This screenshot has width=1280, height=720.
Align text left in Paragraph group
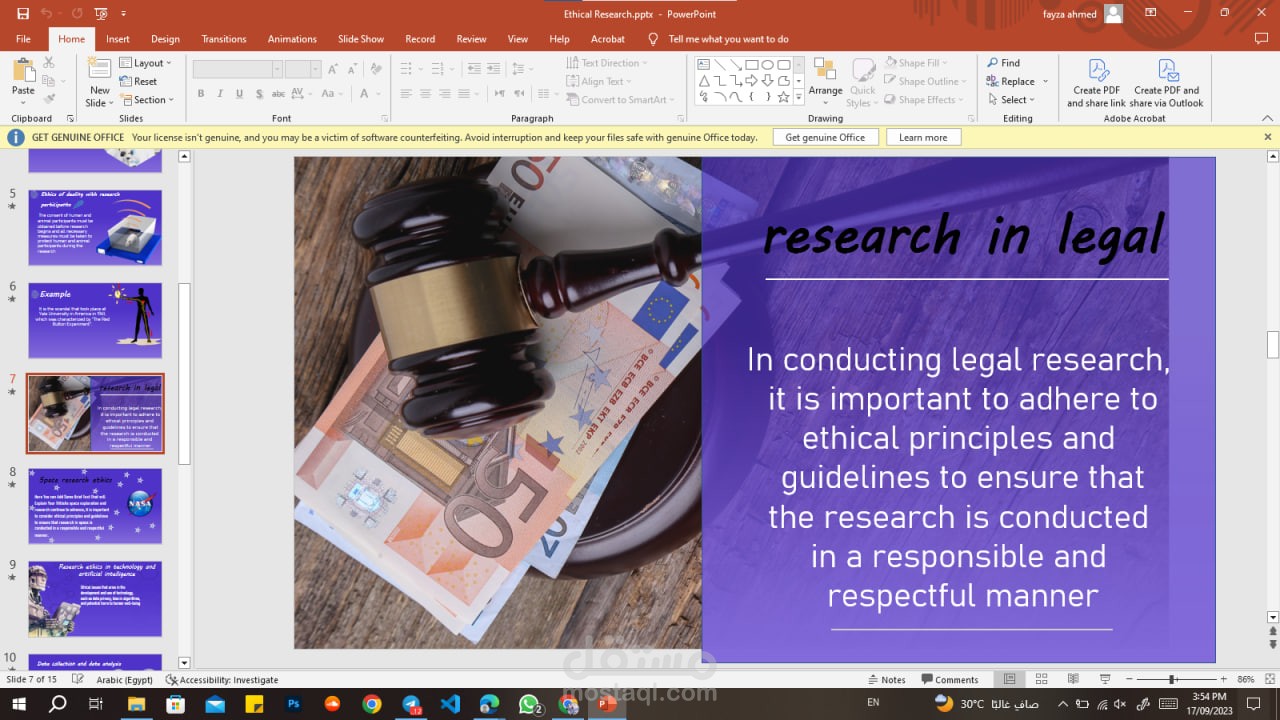coord(406,94)
